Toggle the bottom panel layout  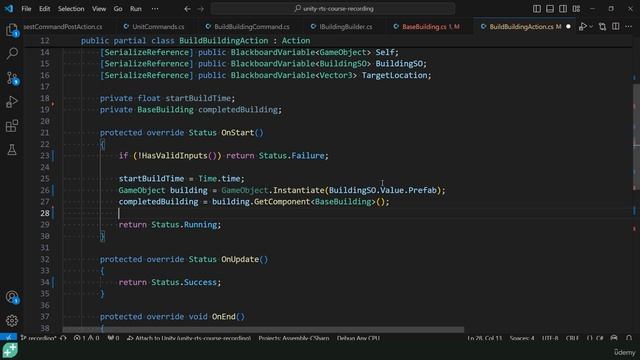pos(550,9)
